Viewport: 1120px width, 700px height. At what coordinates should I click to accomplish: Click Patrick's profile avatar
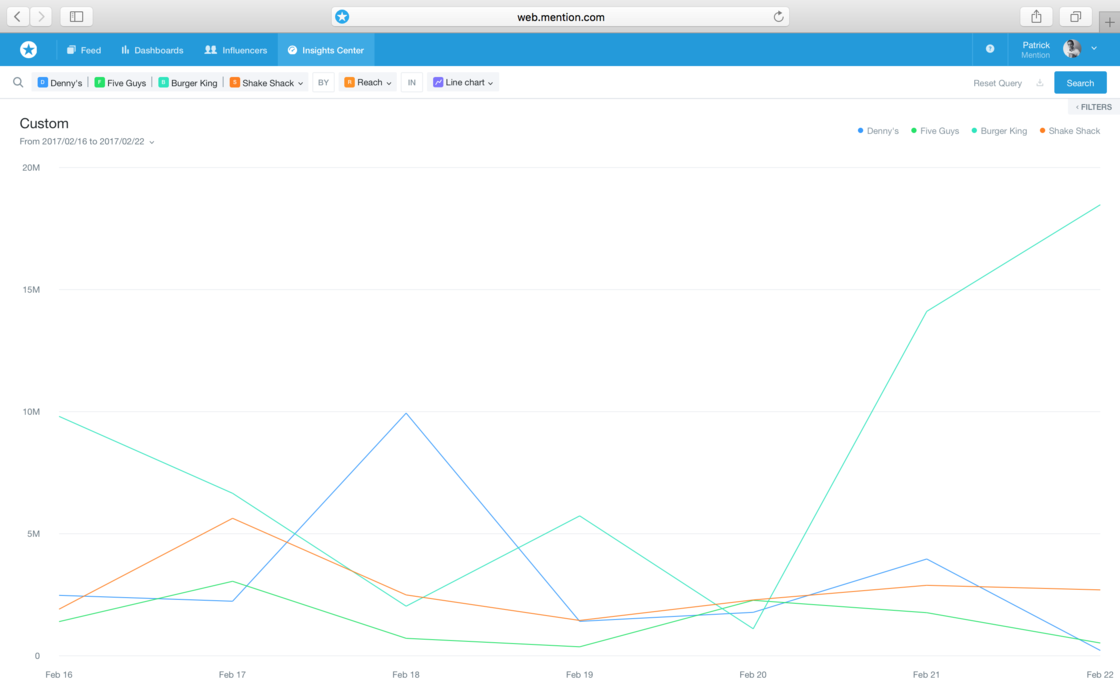pos(1072,49)
